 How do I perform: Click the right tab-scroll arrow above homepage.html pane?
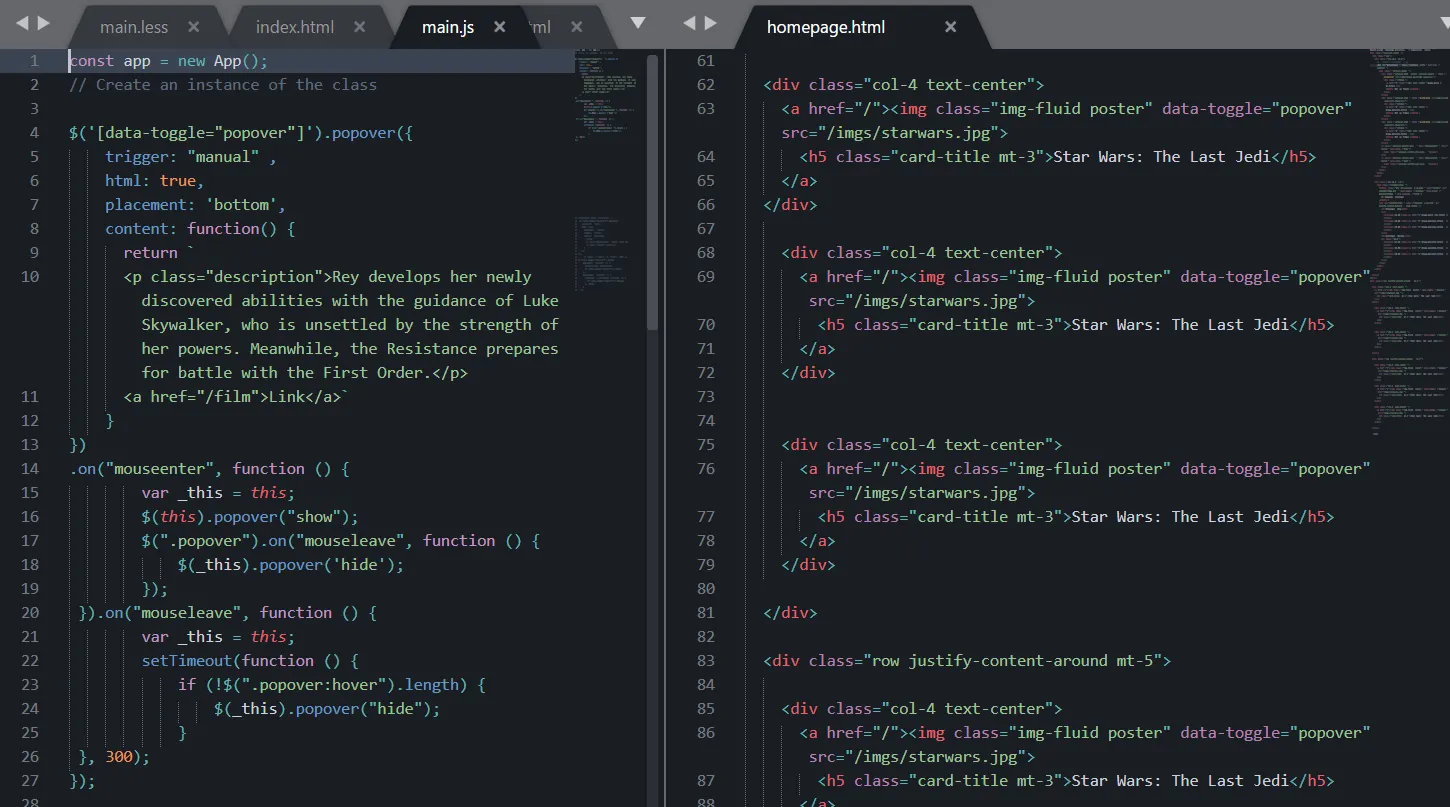712,22
